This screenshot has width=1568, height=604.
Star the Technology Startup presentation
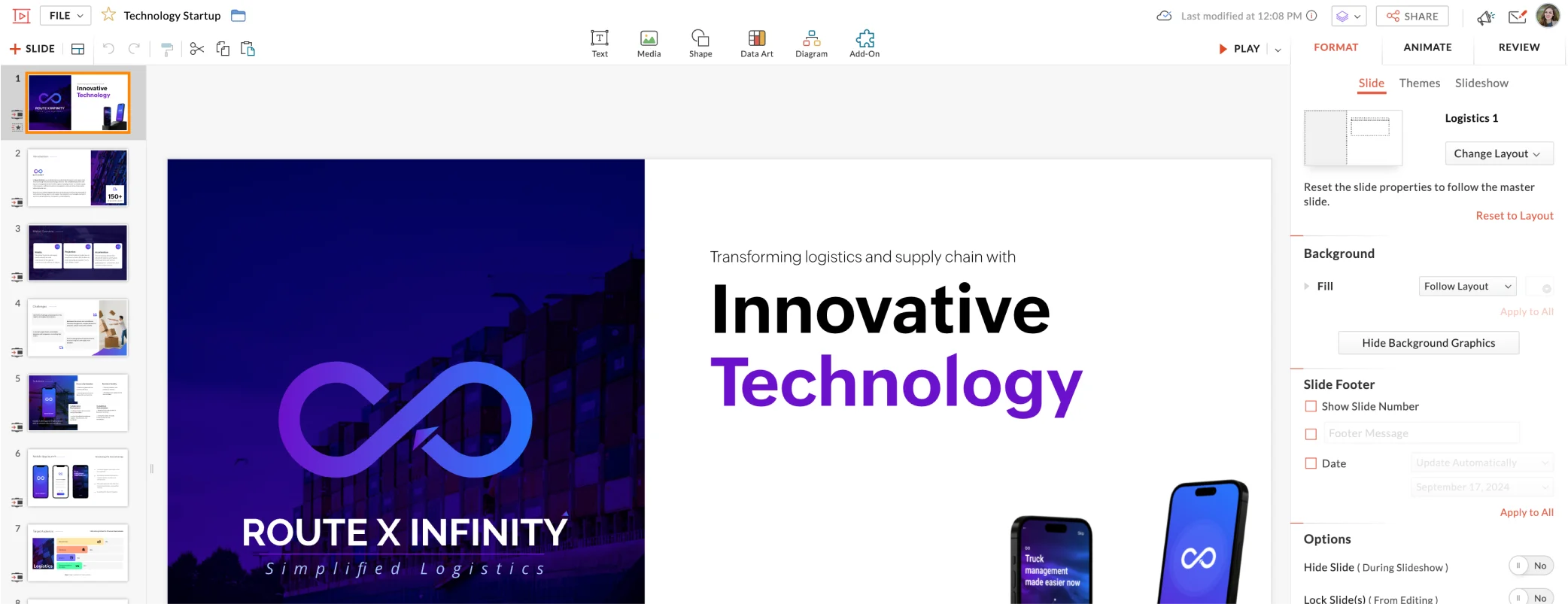pos(108,15)
